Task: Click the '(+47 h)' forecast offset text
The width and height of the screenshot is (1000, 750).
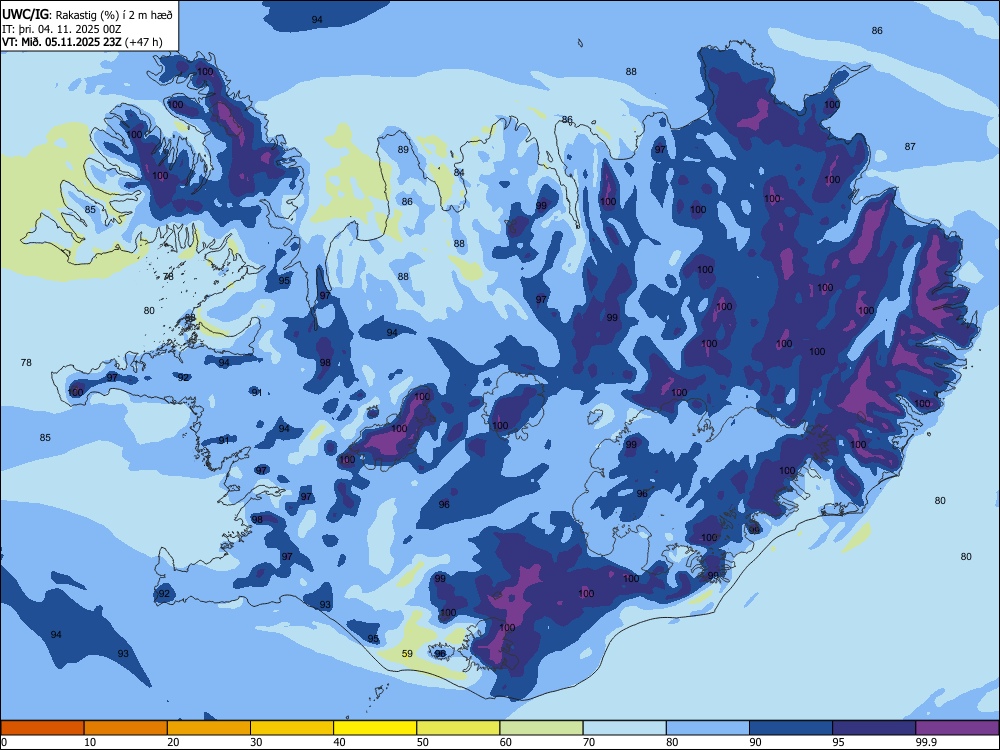Action: click(143, 42)
